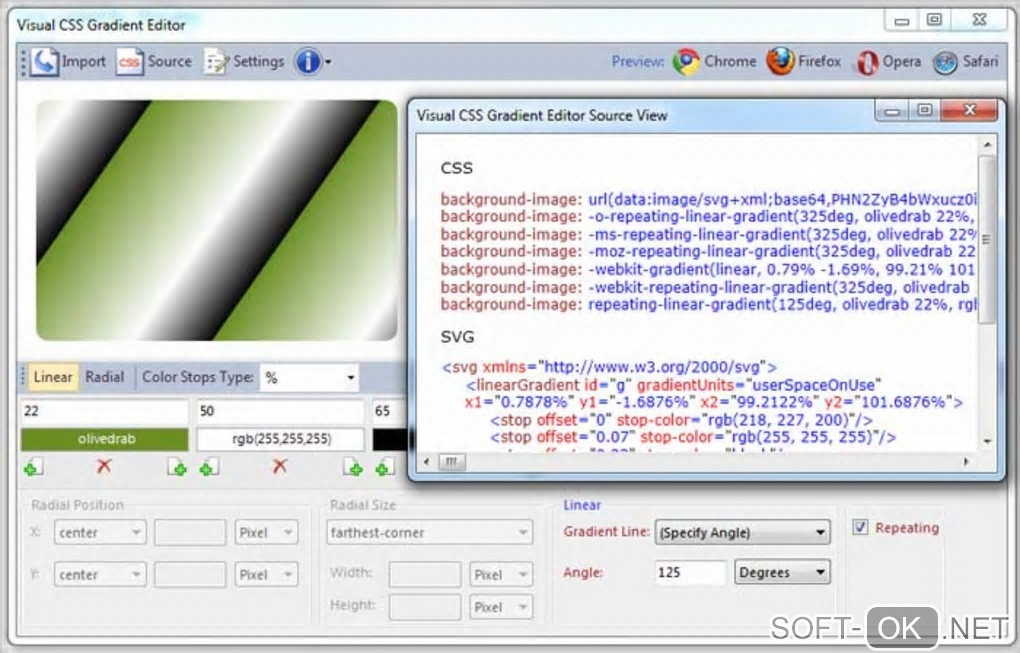Image resolution: width=1020 pixels, height=653 pixels.
Task: Open the Height Pixel unit dropdown
Action: (501, 607)
